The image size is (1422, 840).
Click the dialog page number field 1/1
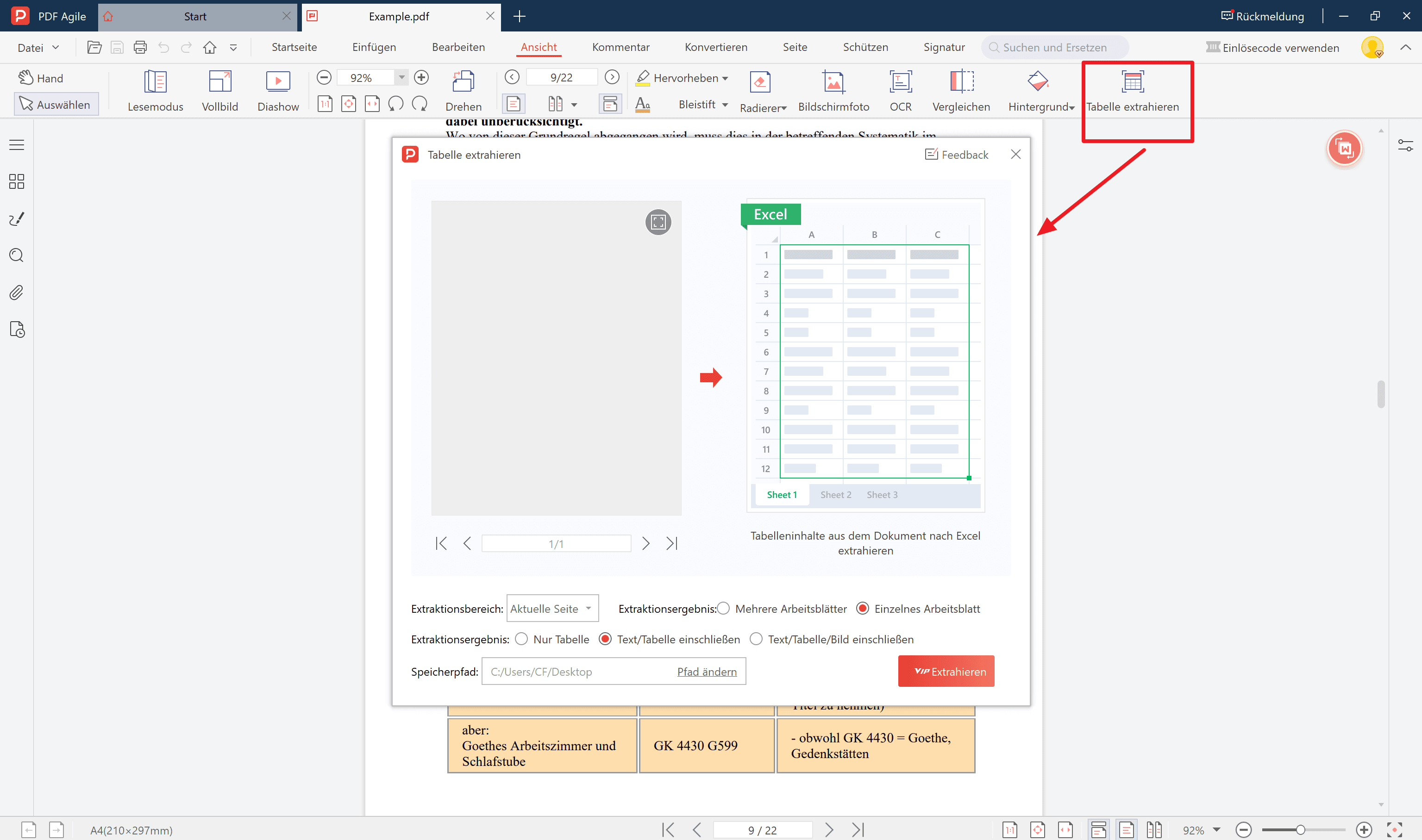pyautogui.click(x=556, y=543)
